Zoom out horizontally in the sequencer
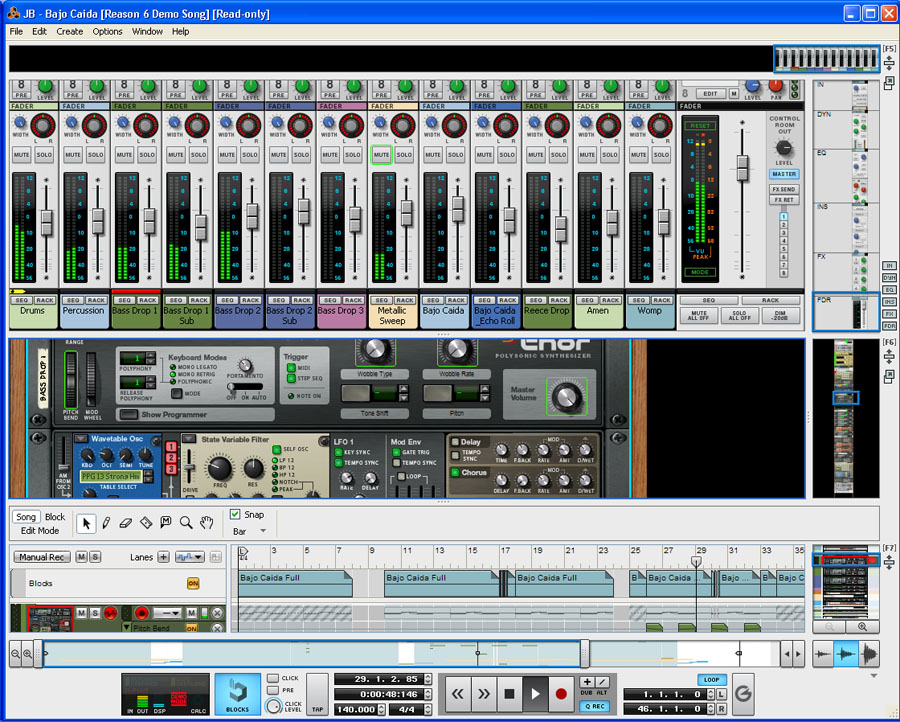Viewport: 900px width, 722px height. click(15, 654)
